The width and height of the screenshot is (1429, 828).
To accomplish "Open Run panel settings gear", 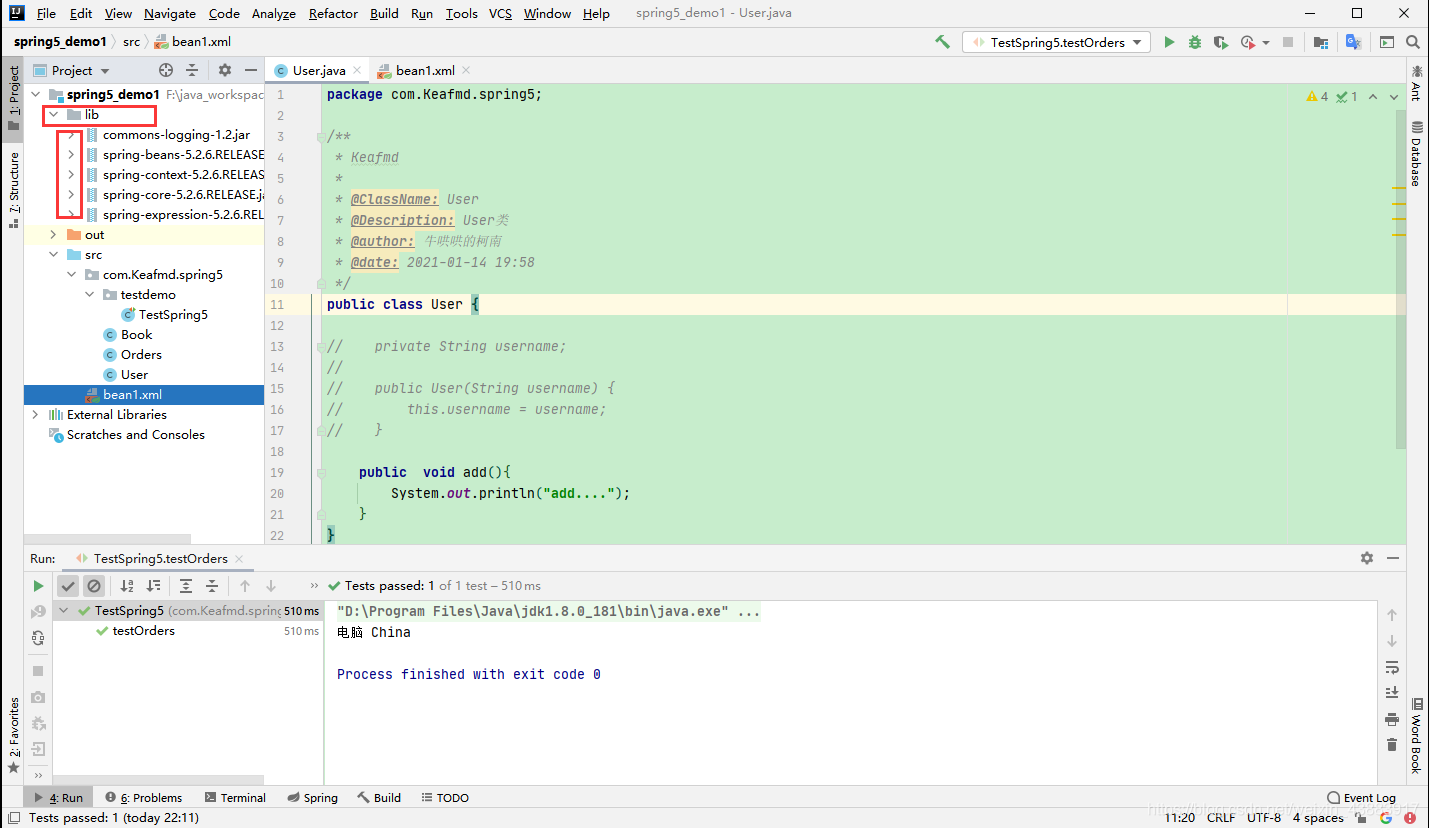I will [x=1367, y=558].
